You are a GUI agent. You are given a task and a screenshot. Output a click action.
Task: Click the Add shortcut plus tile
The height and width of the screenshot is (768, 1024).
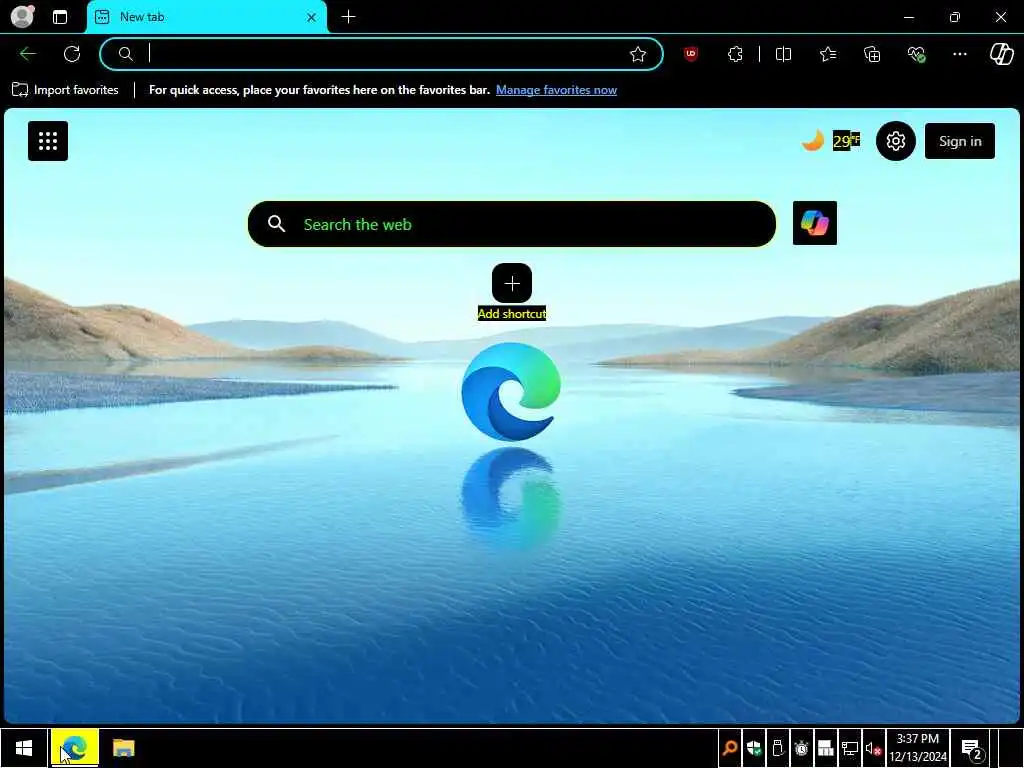pos(512,283)
